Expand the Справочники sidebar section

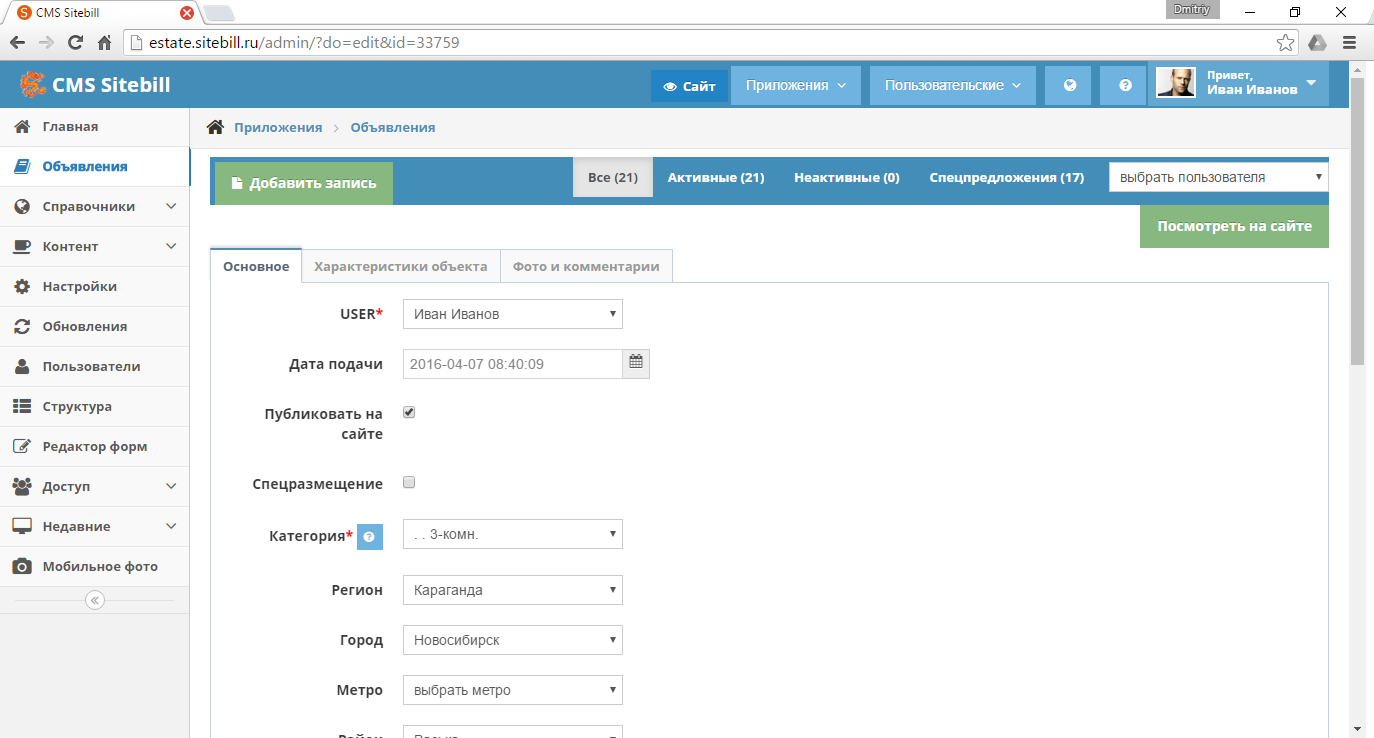171,207
